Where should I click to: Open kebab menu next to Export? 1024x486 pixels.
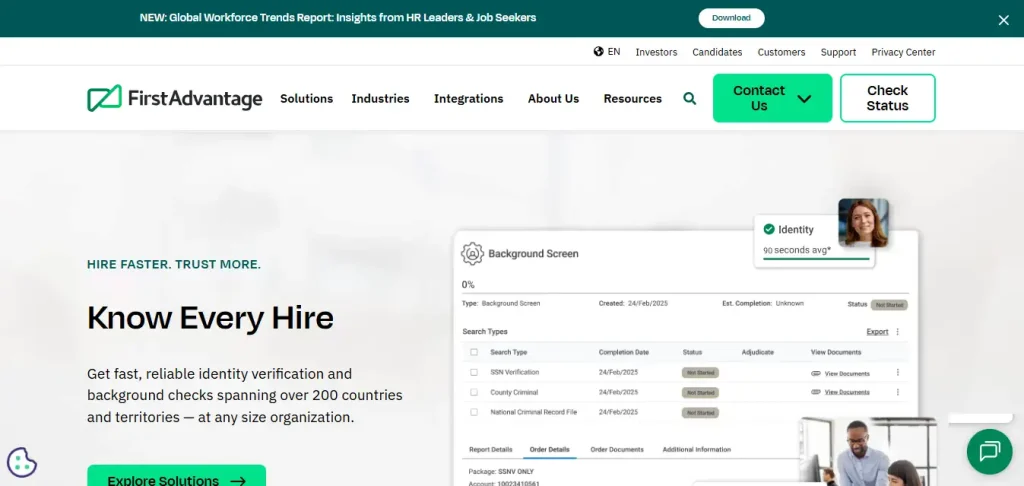tap(897, 332)
